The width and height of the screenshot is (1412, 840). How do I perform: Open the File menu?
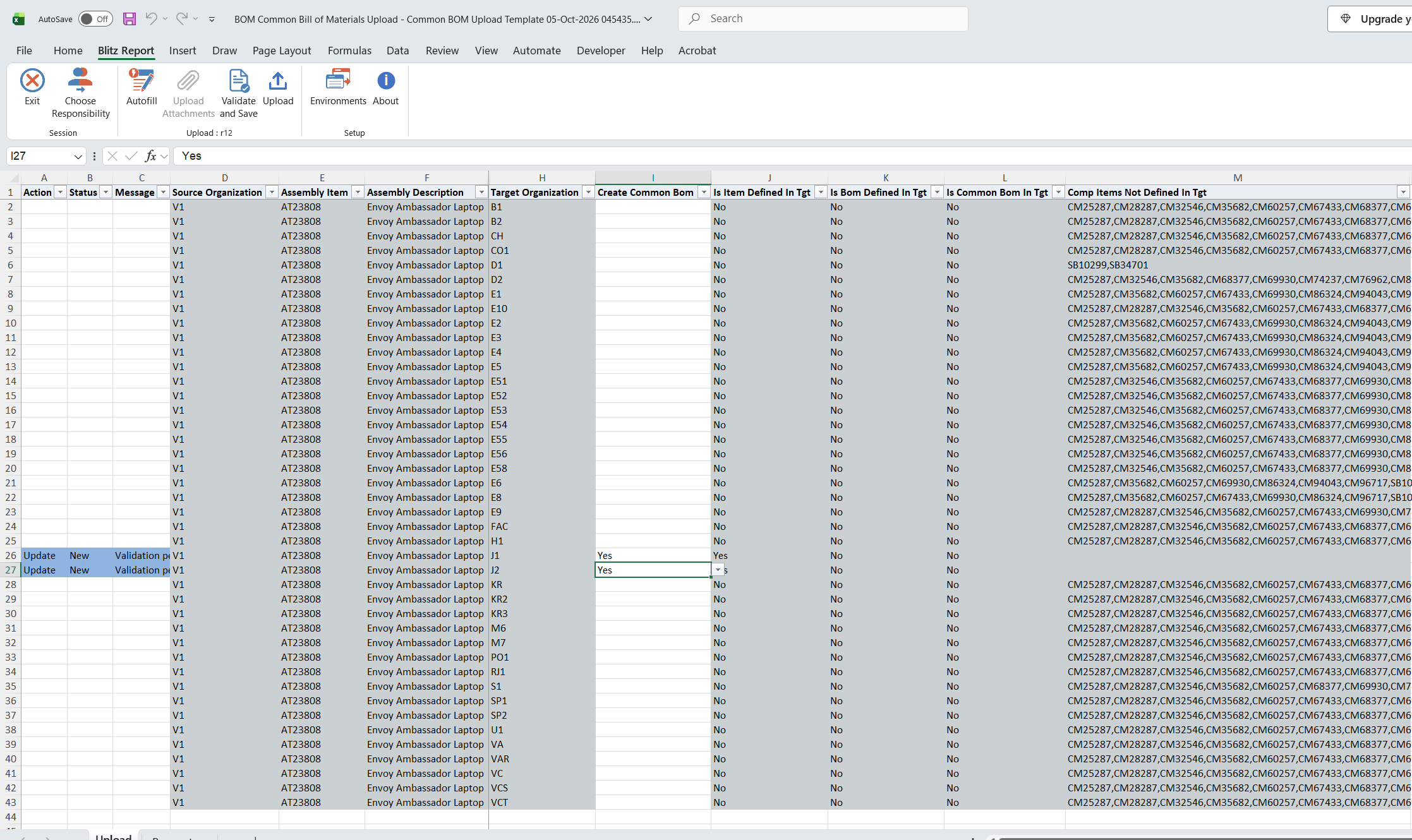tap(24, 51)
